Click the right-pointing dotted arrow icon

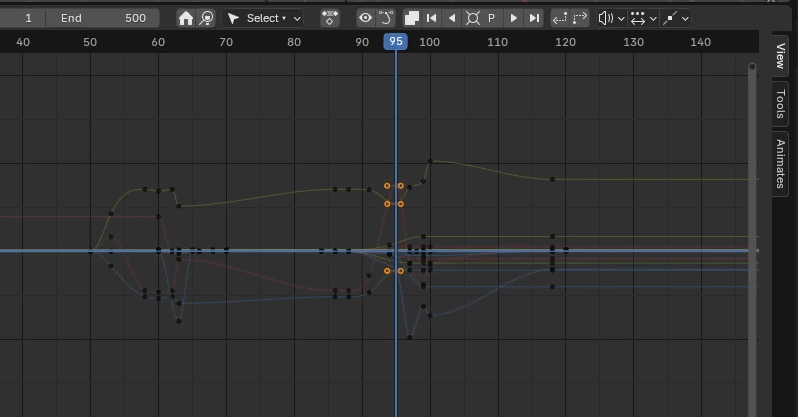582,18
